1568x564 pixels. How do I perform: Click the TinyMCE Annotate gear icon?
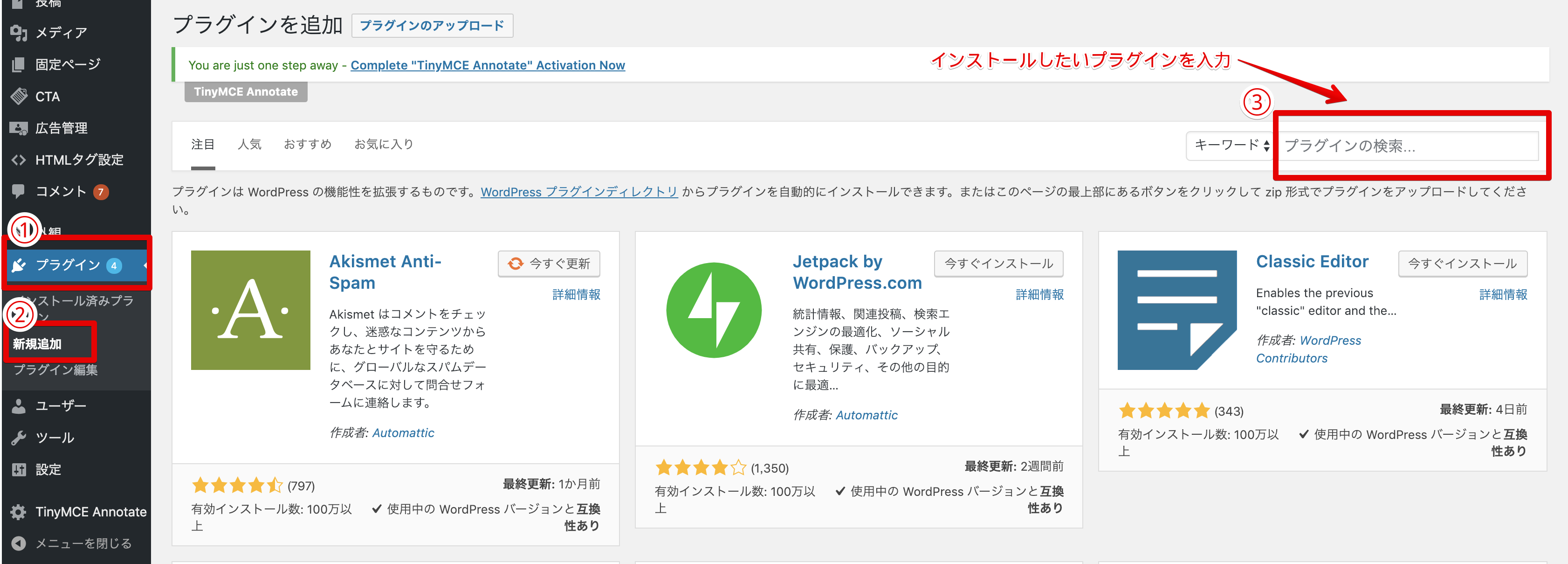pyautogui.click(x=19, y=512)
